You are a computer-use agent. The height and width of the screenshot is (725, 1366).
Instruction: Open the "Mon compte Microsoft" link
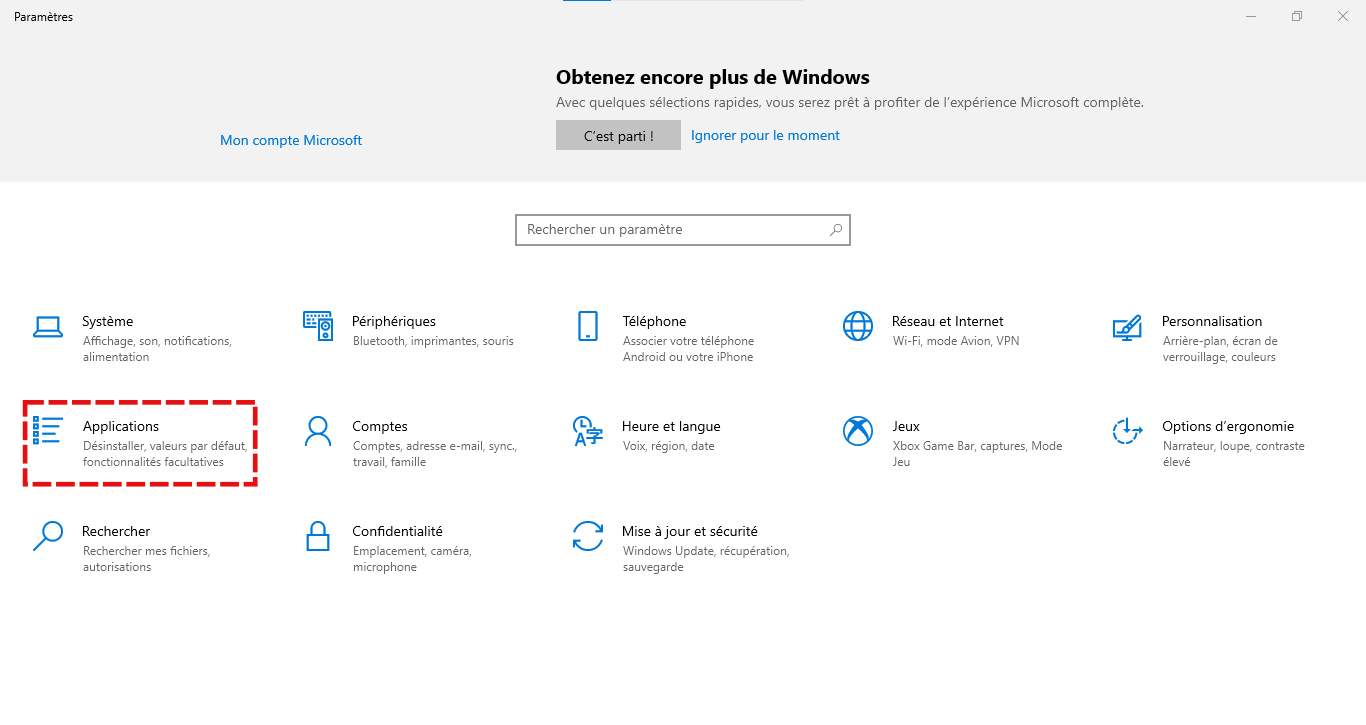click(x=291, y=140)
